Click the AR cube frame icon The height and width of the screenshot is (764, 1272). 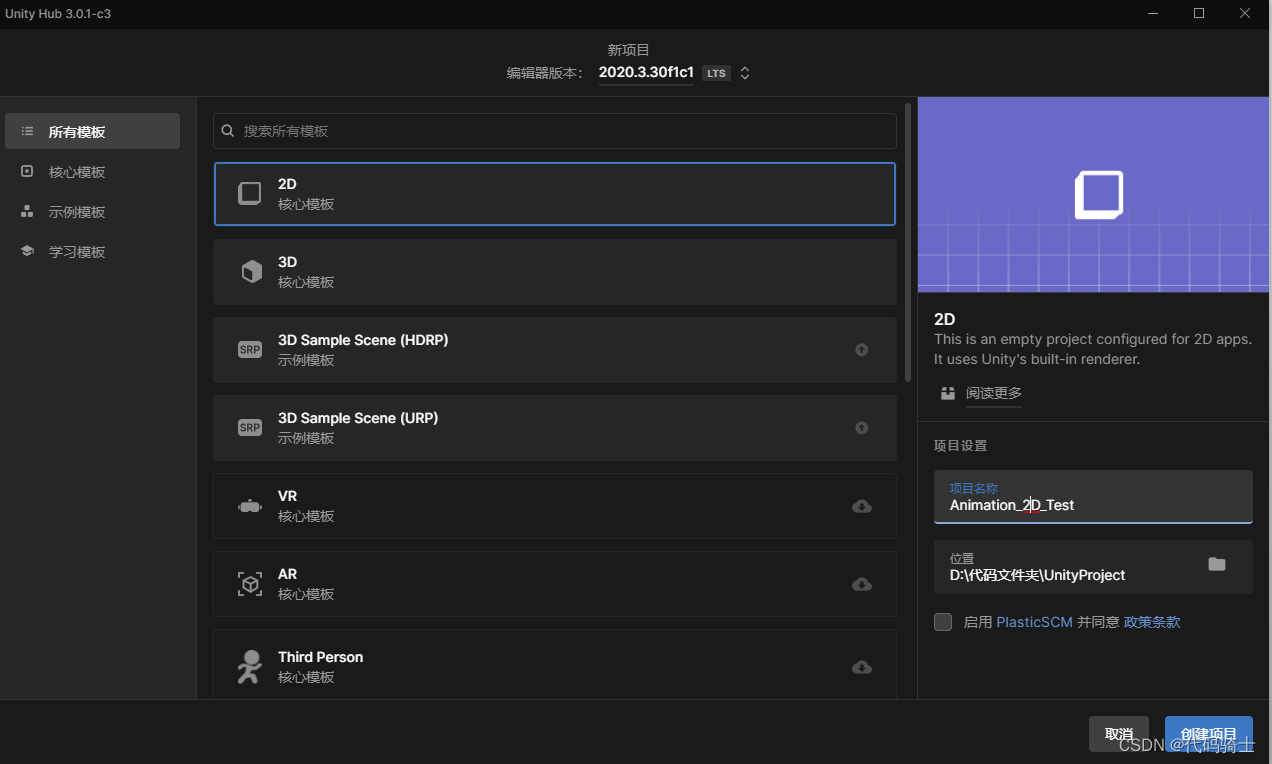click(x=250, y=584)
